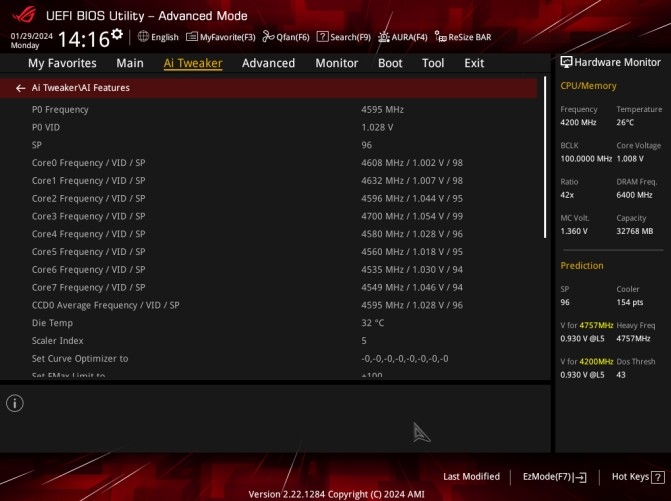
Task: Select the P0 VID row
Action: 268,127
